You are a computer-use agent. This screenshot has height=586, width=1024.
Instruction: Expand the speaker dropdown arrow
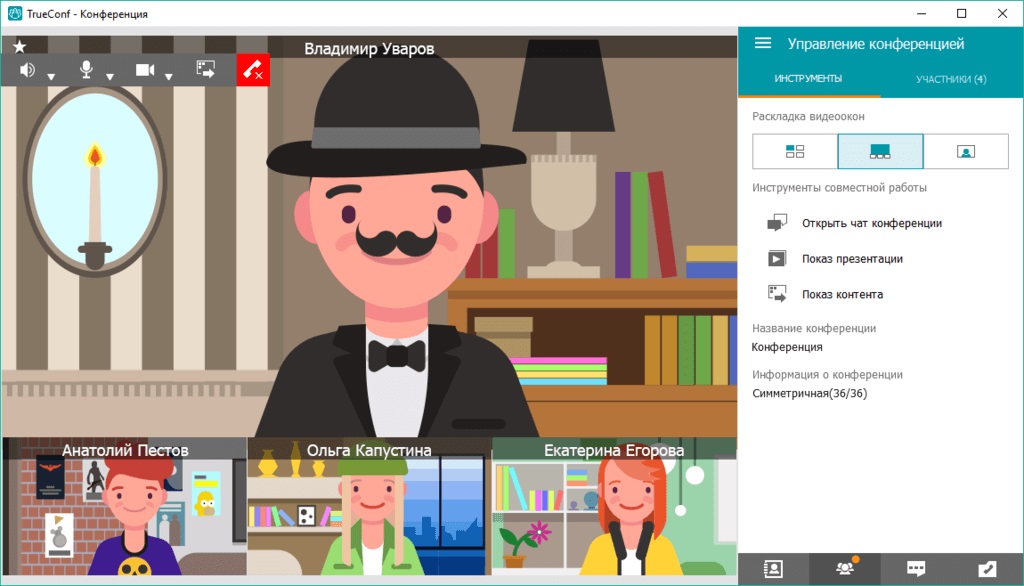[51, 76]
